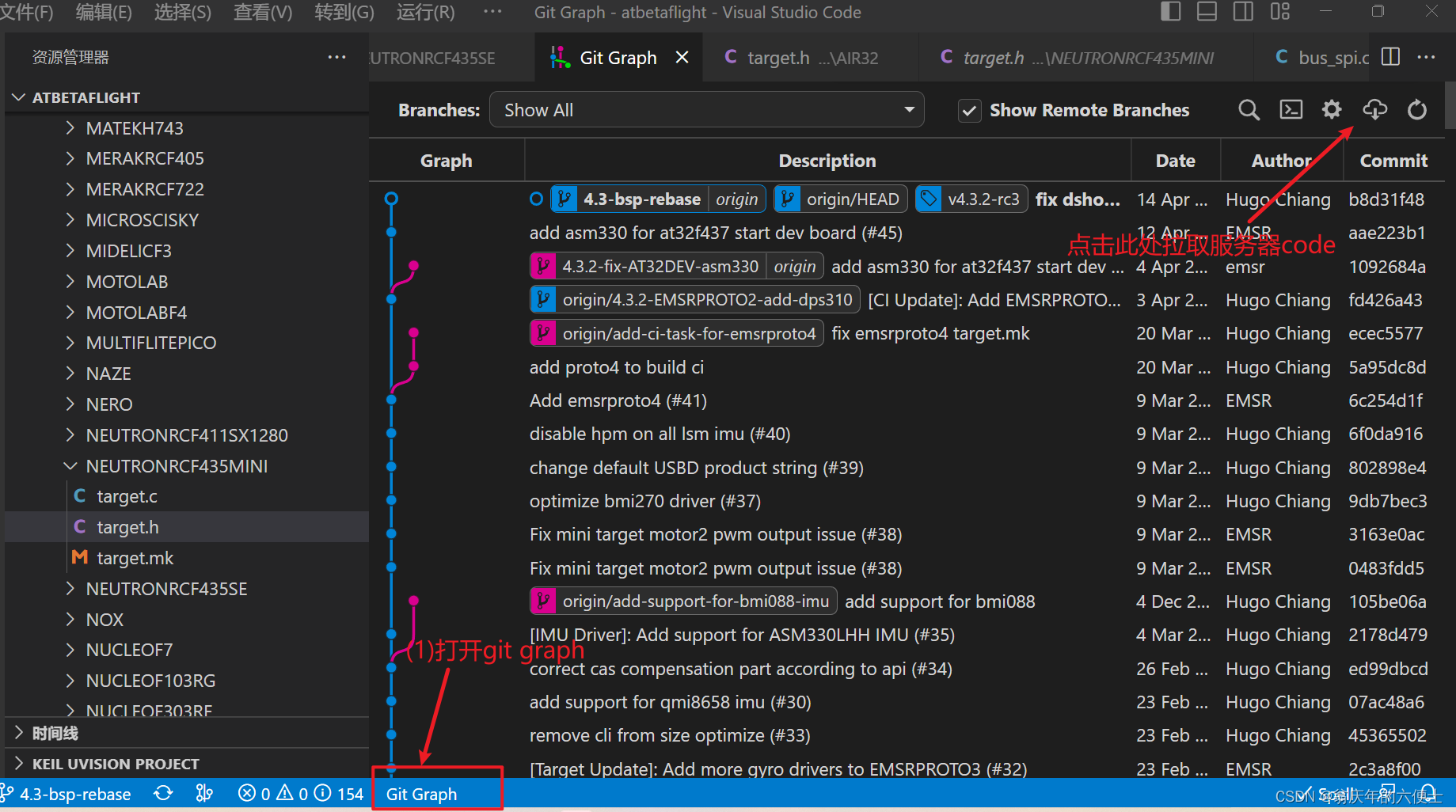Open the editor tab bar more actions menu

1426,57
